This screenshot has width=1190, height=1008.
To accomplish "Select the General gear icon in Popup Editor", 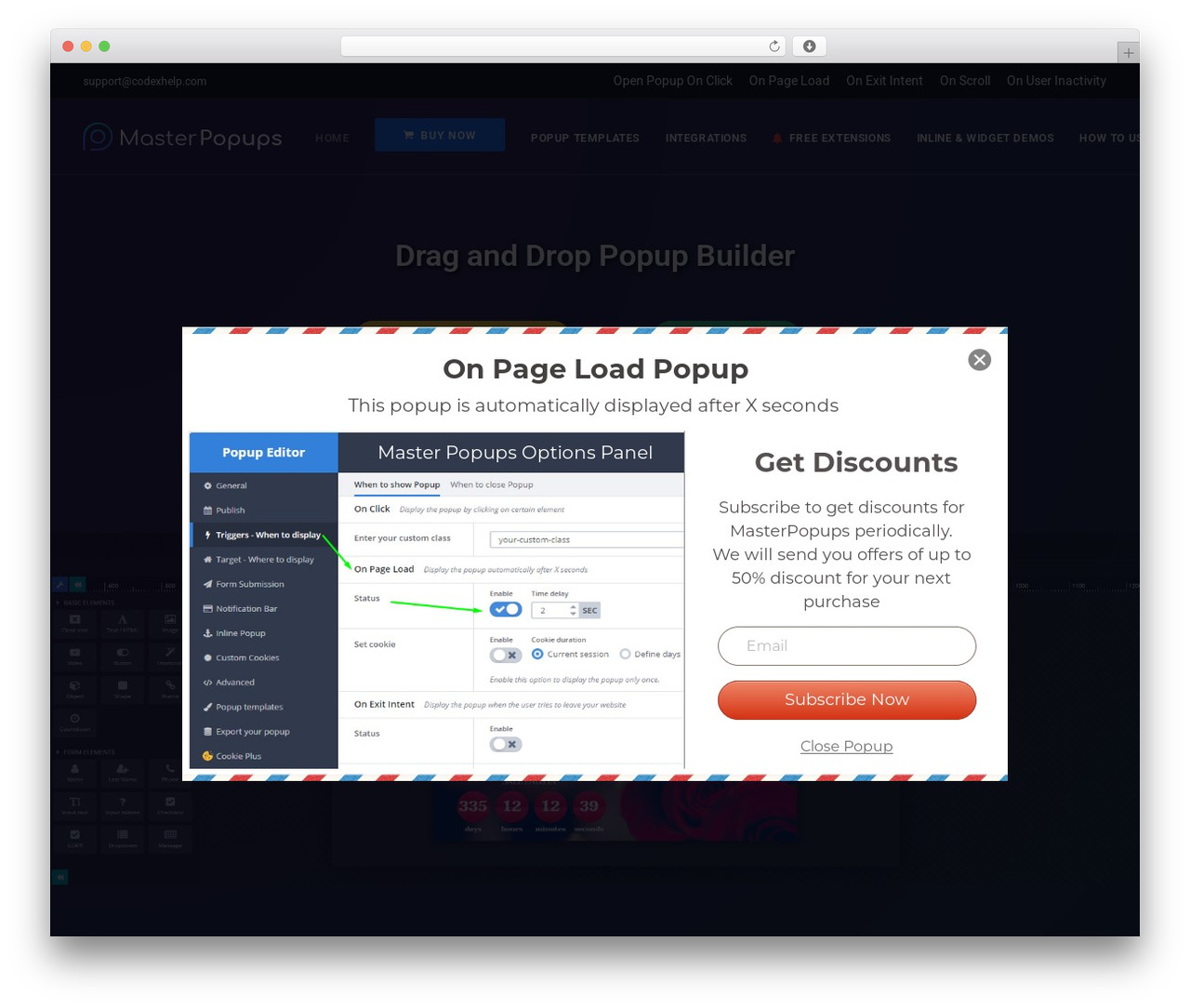I will (207, 485).
